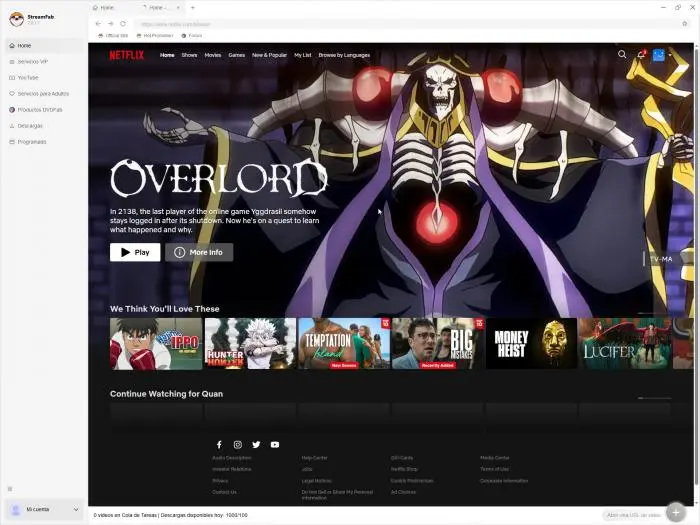The height and width of the screenshot is (525, 700).
Task: Switch to the second Home browser tab
Action: pos(161,8)
